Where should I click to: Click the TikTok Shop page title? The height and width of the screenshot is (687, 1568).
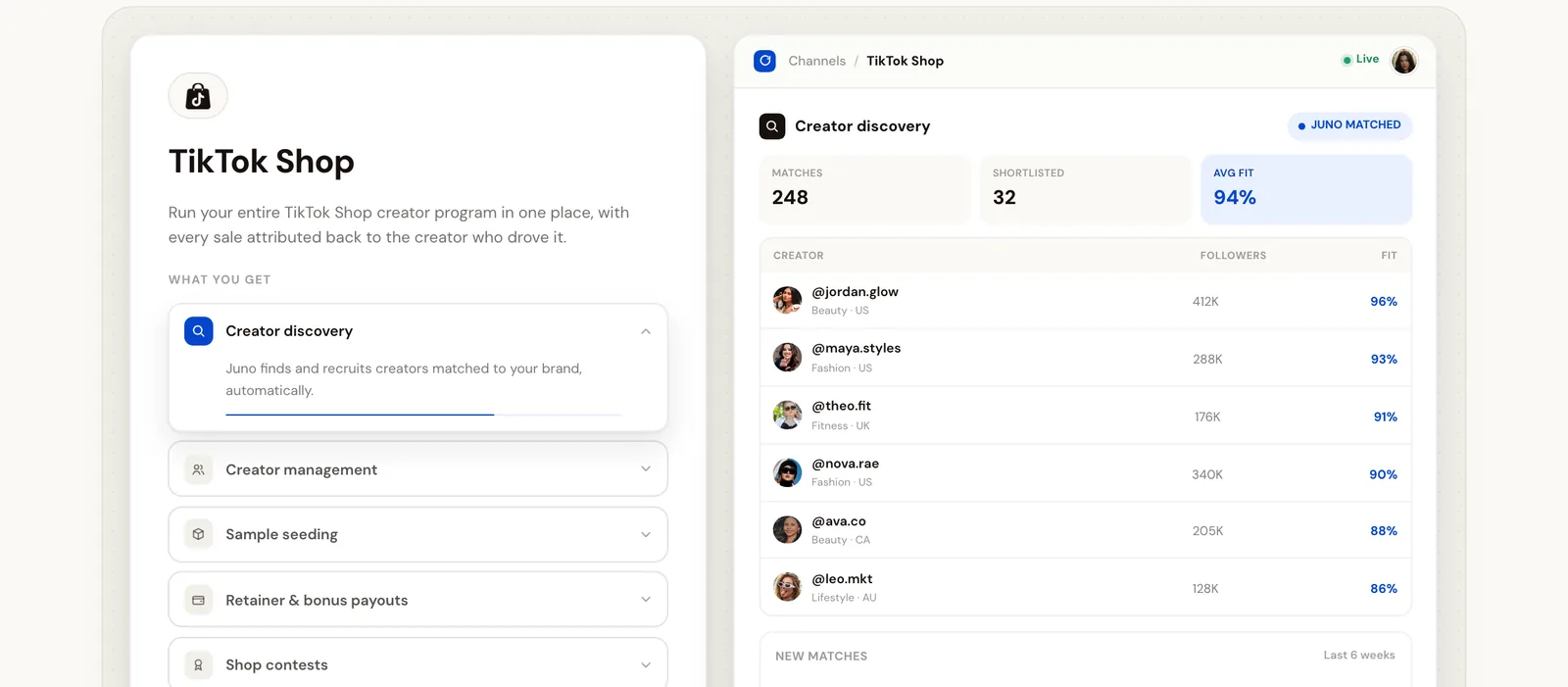point(262,162)
